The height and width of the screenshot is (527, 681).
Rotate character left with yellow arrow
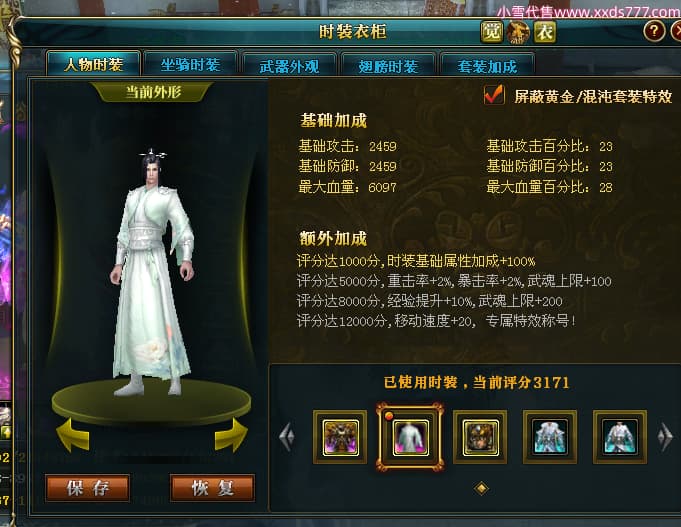pyautogui.click(x=73, y=435)
